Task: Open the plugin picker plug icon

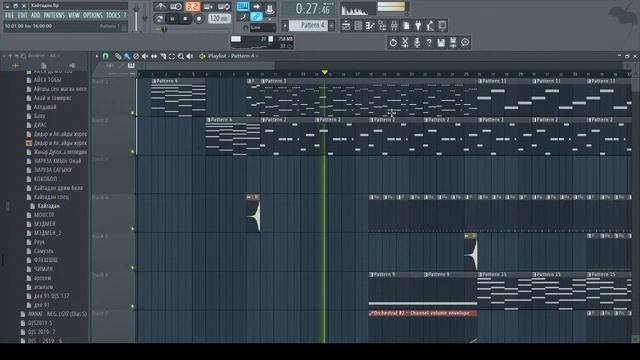Action: (x=418, y=26)
